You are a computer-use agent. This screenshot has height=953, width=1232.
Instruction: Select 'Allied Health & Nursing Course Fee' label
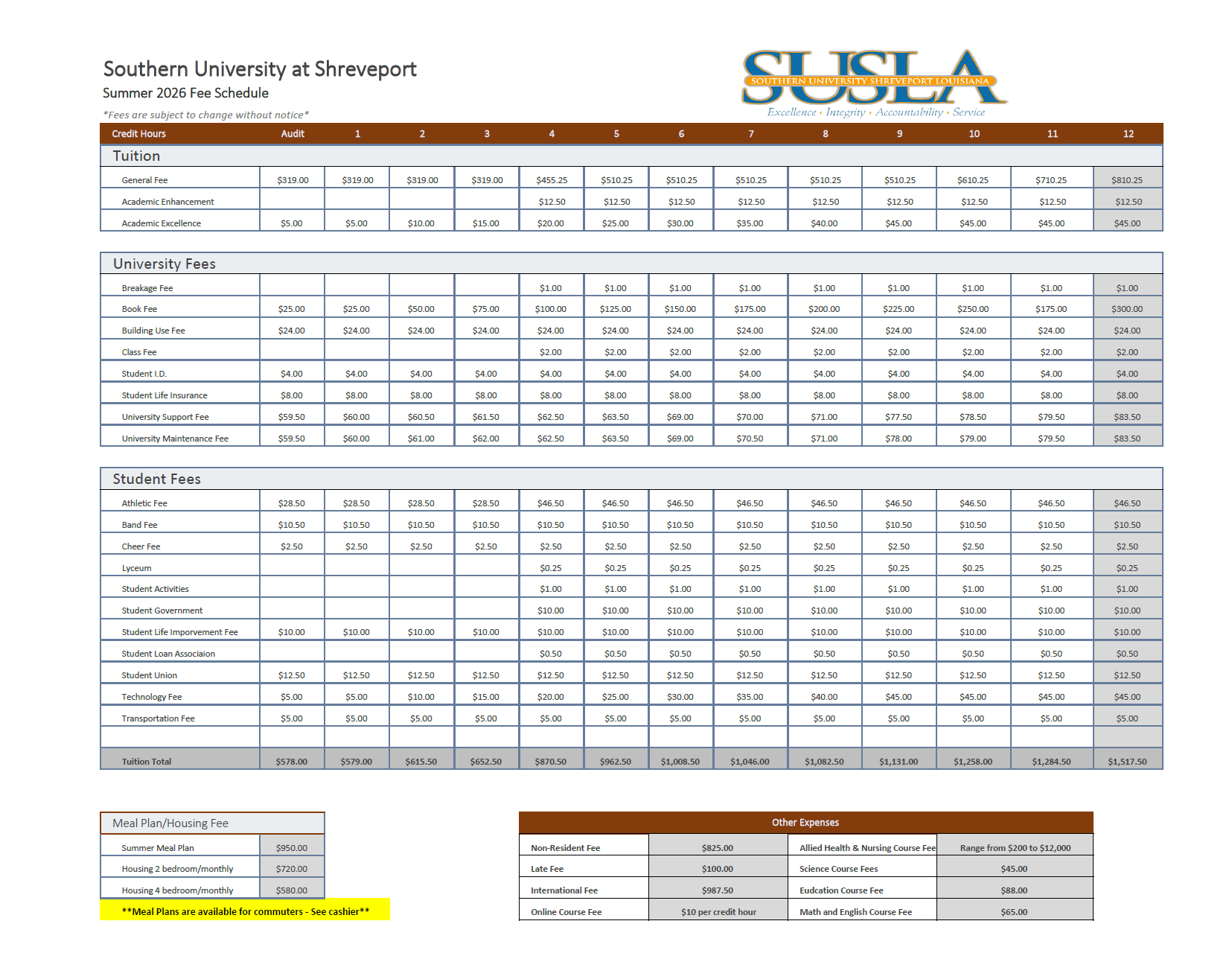click(x=867, y=848)
